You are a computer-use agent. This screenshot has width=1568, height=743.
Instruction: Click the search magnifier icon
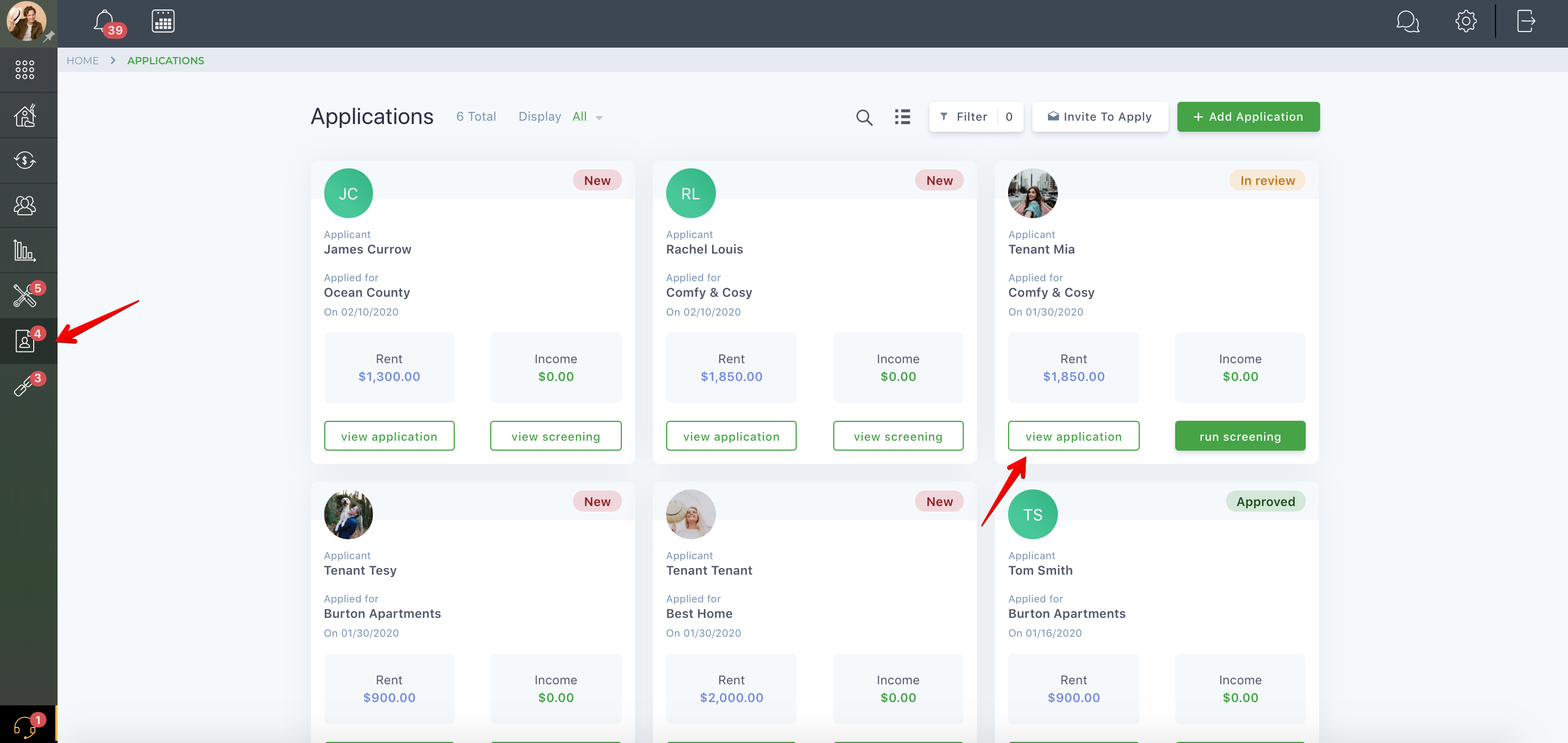(x=864, y=117)
